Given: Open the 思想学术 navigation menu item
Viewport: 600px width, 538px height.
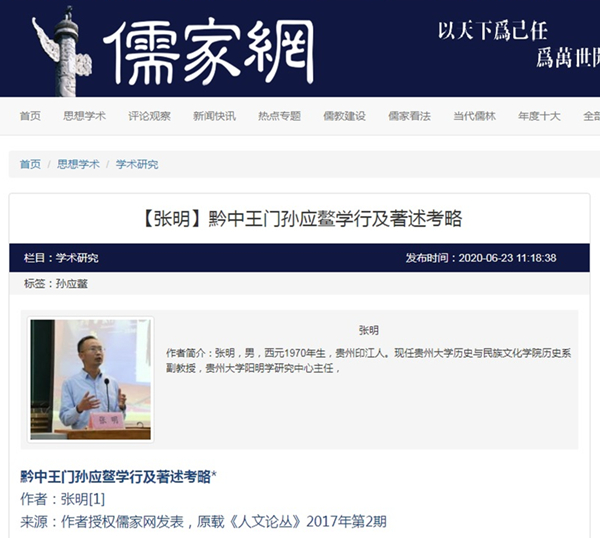Looking at the screenshot, I should click(x=85, y=116).
